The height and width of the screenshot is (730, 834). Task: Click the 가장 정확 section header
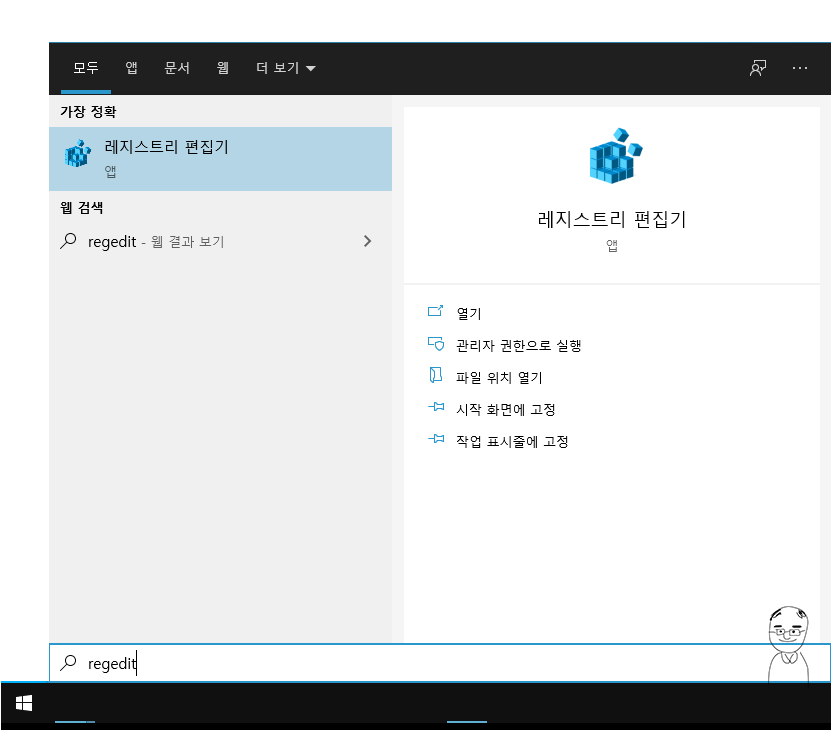pyautogui.click(x=88, y=111)
